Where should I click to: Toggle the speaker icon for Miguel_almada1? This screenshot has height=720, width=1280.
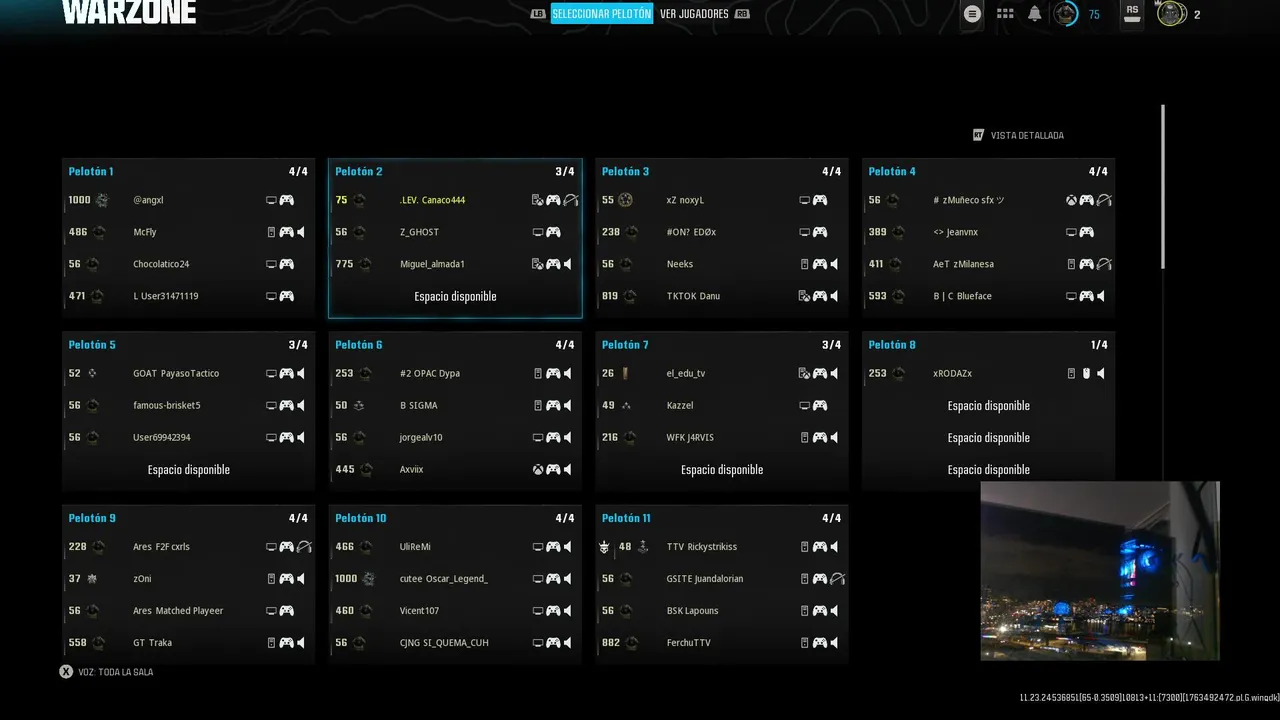[568, 264]
